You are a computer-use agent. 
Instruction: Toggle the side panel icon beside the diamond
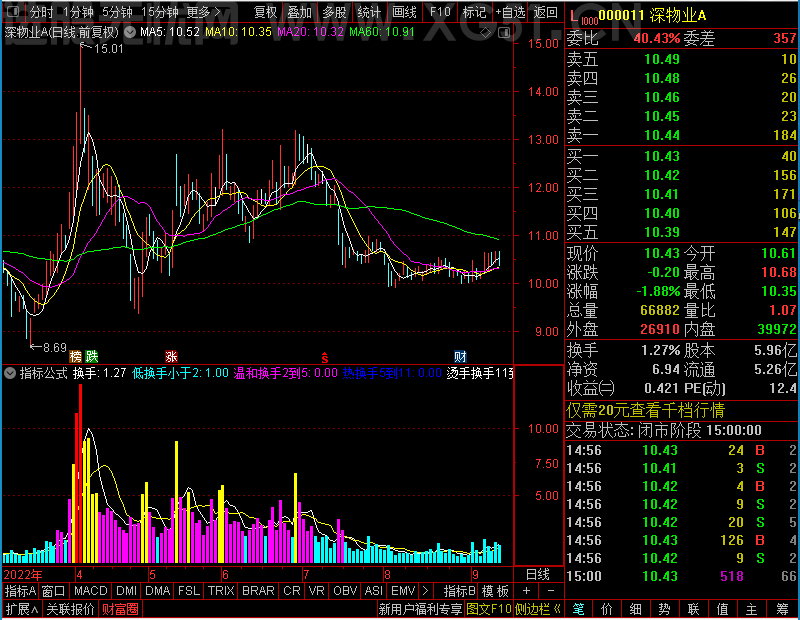[504, 33]
